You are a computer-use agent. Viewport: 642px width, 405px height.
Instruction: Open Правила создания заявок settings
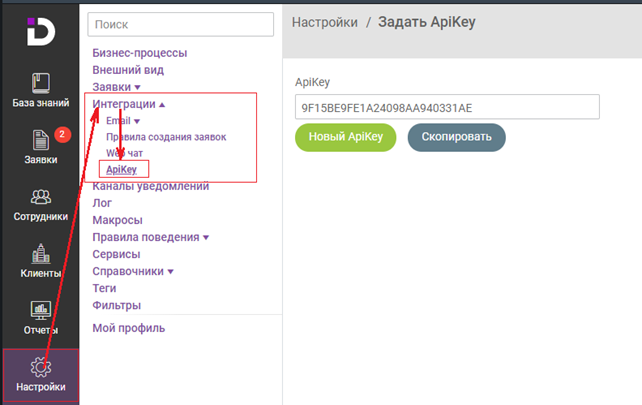166,137
